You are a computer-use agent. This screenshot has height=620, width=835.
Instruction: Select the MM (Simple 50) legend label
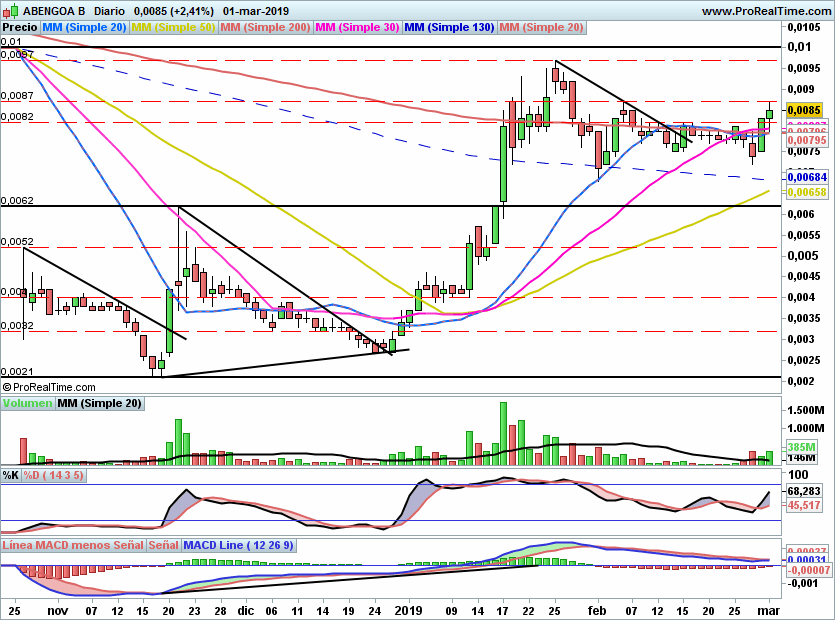point(173,27)
